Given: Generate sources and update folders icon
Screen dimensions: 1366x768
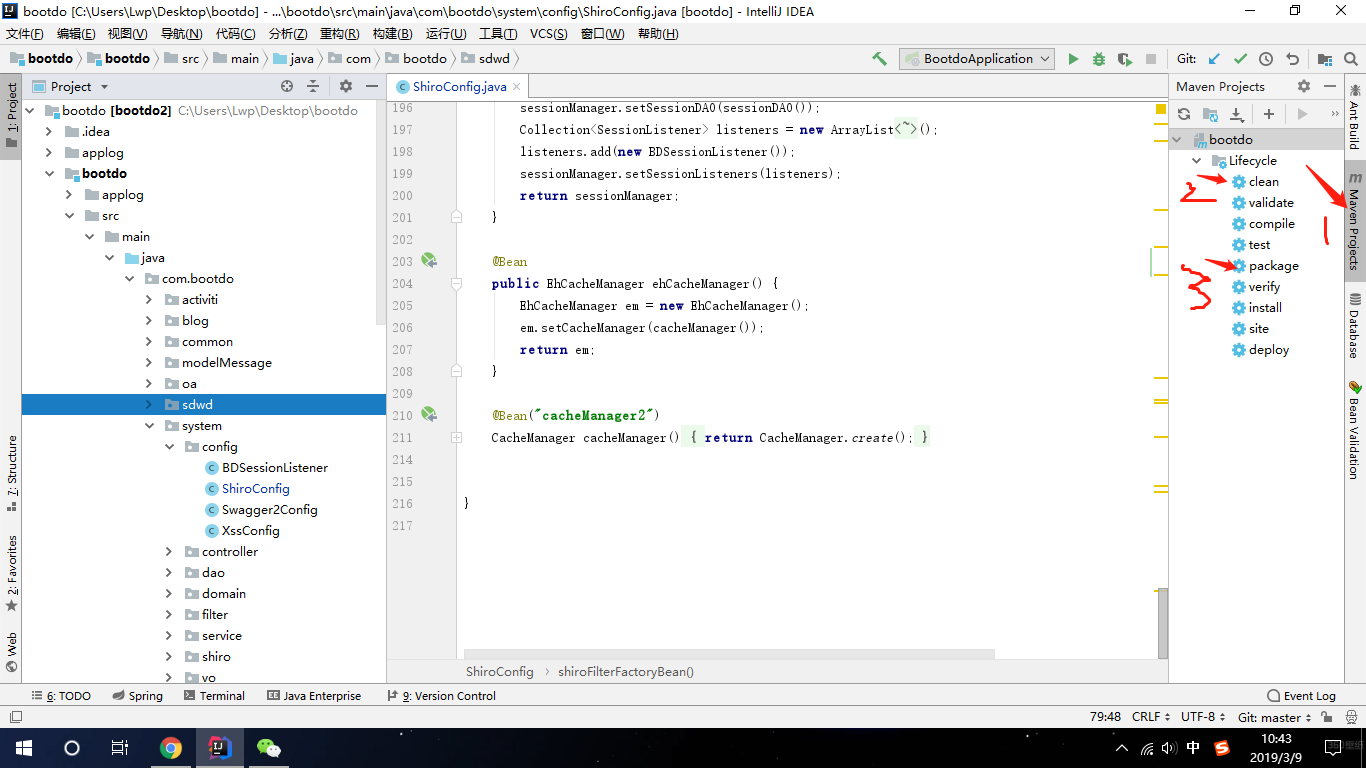Looking at the screenshot, I should (1210, 114).
